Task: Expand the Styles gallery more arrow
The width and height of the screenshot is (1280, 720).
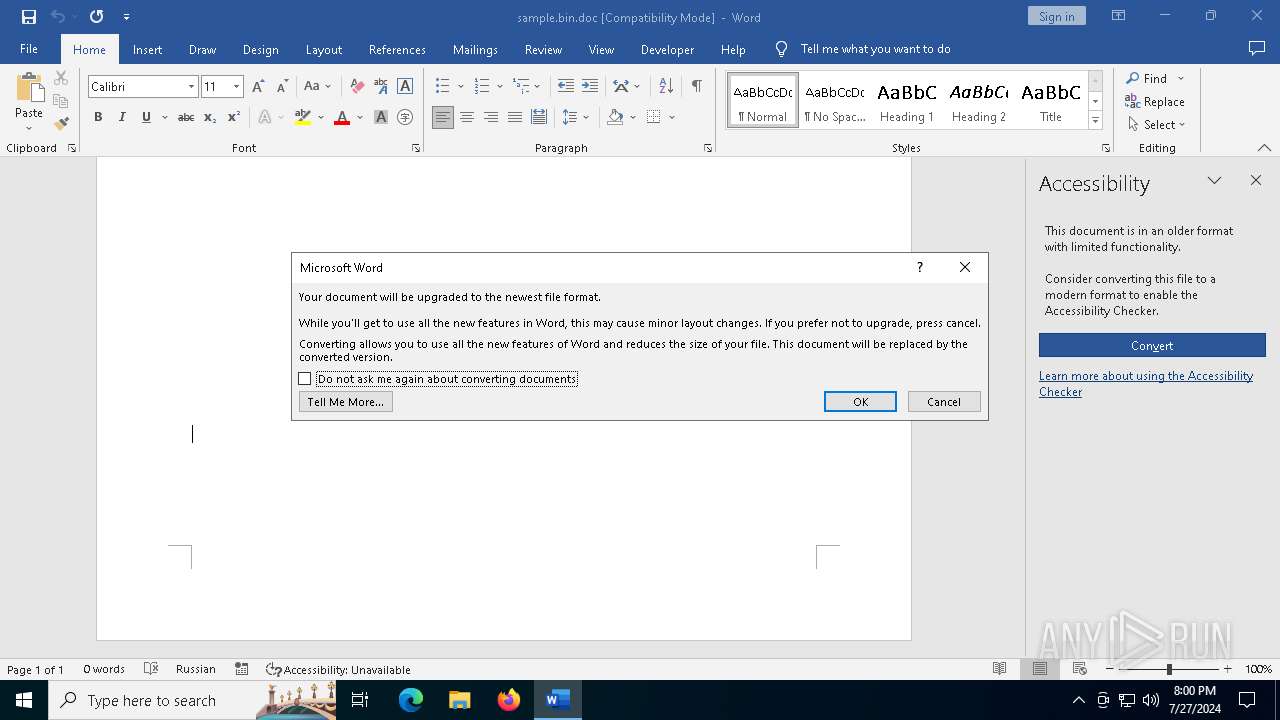Action: (x=1095, y=121)
